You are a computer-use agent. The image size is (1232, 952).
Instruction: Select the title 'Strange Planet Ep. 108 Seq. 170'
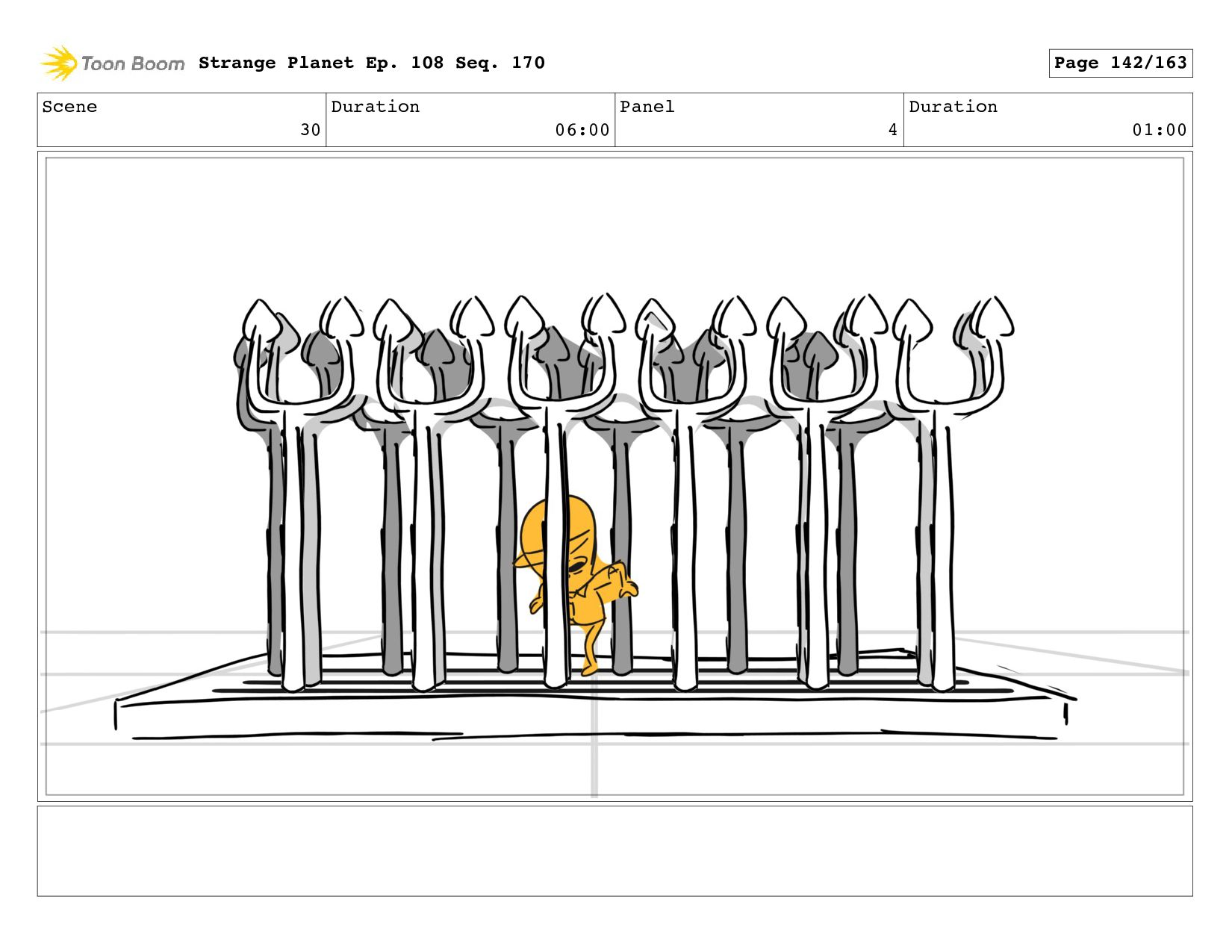(372, 63)
